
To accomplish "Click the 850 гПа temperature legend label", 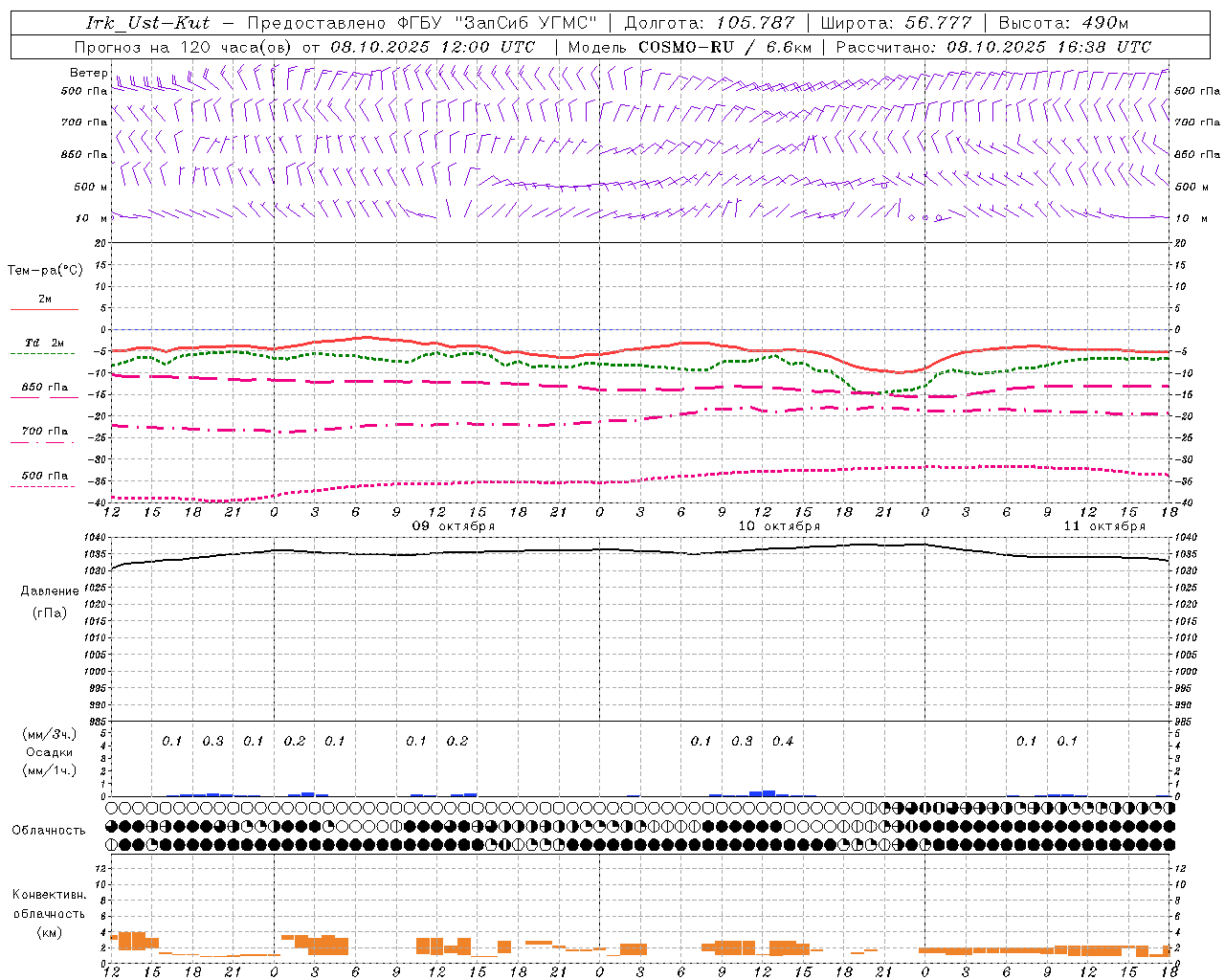I will 45,388.
